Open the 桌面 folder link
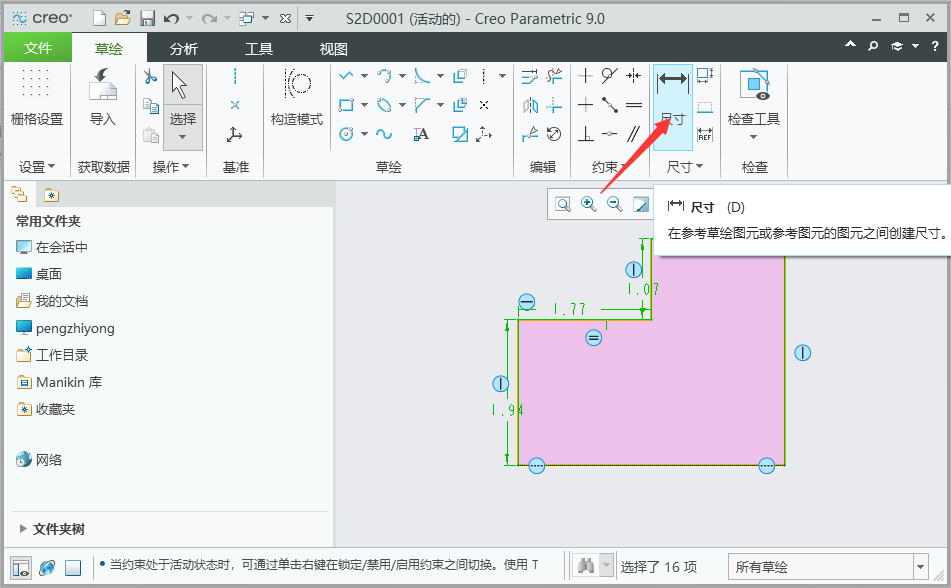Image resolution: width=951 pixels, height=588 pixels. [39, 274]
